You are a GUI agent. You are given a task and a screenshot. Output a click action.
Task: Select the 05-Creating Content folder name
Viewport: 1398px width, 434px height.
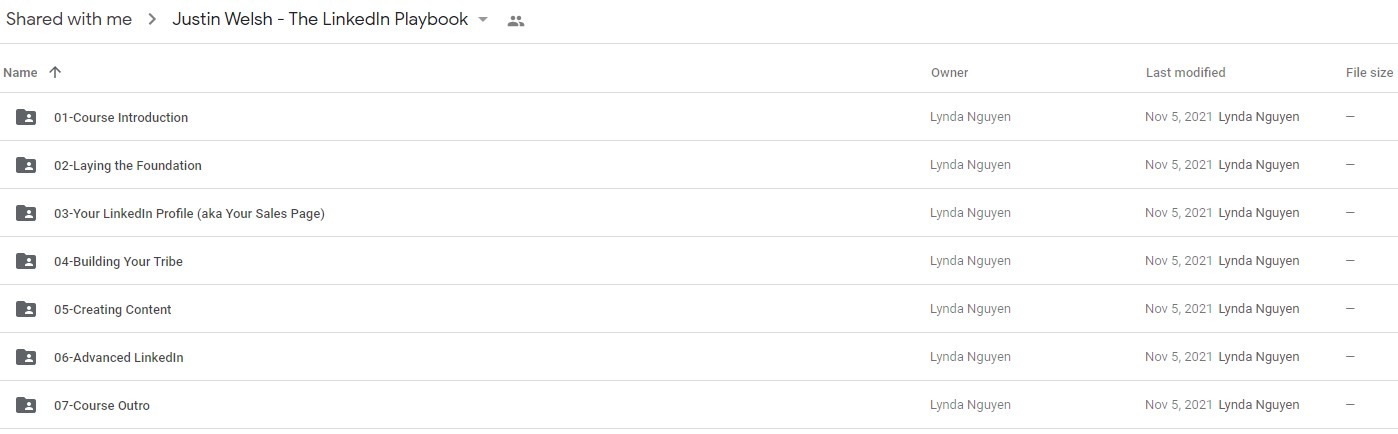113,309
